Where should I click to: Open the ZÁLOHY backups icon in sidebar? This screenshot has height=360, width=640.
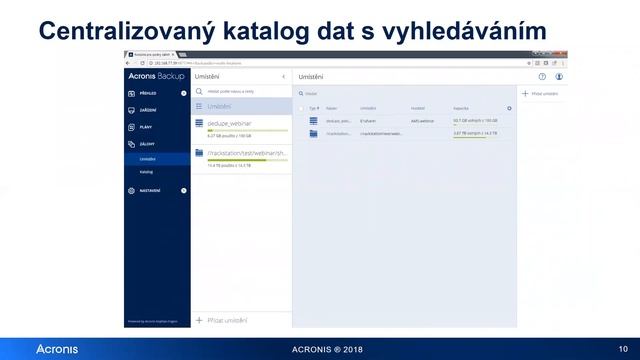131,144
